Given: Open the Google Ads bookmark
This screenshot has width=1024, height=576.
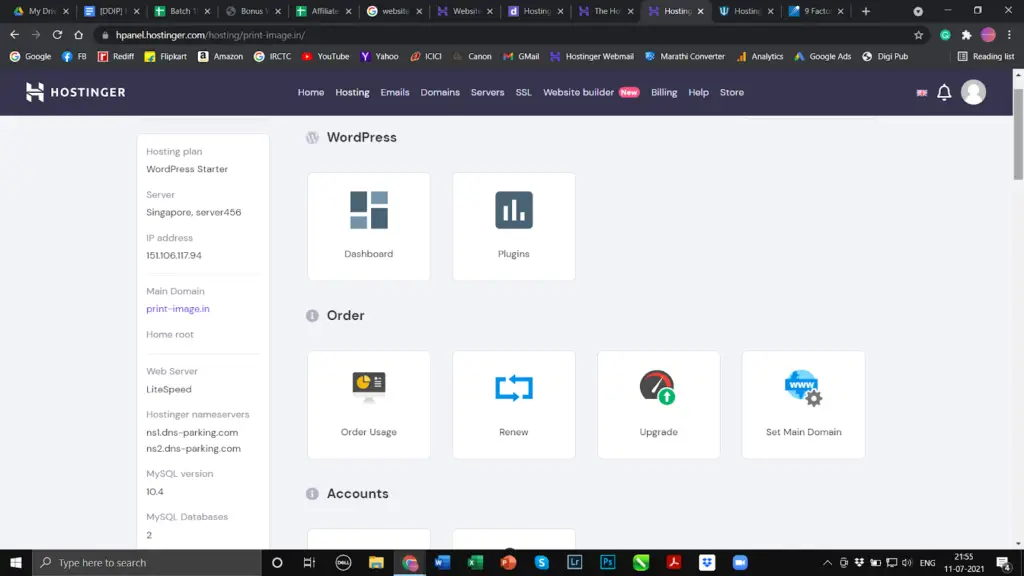Looking at the screenshot, I should [822, 56].
